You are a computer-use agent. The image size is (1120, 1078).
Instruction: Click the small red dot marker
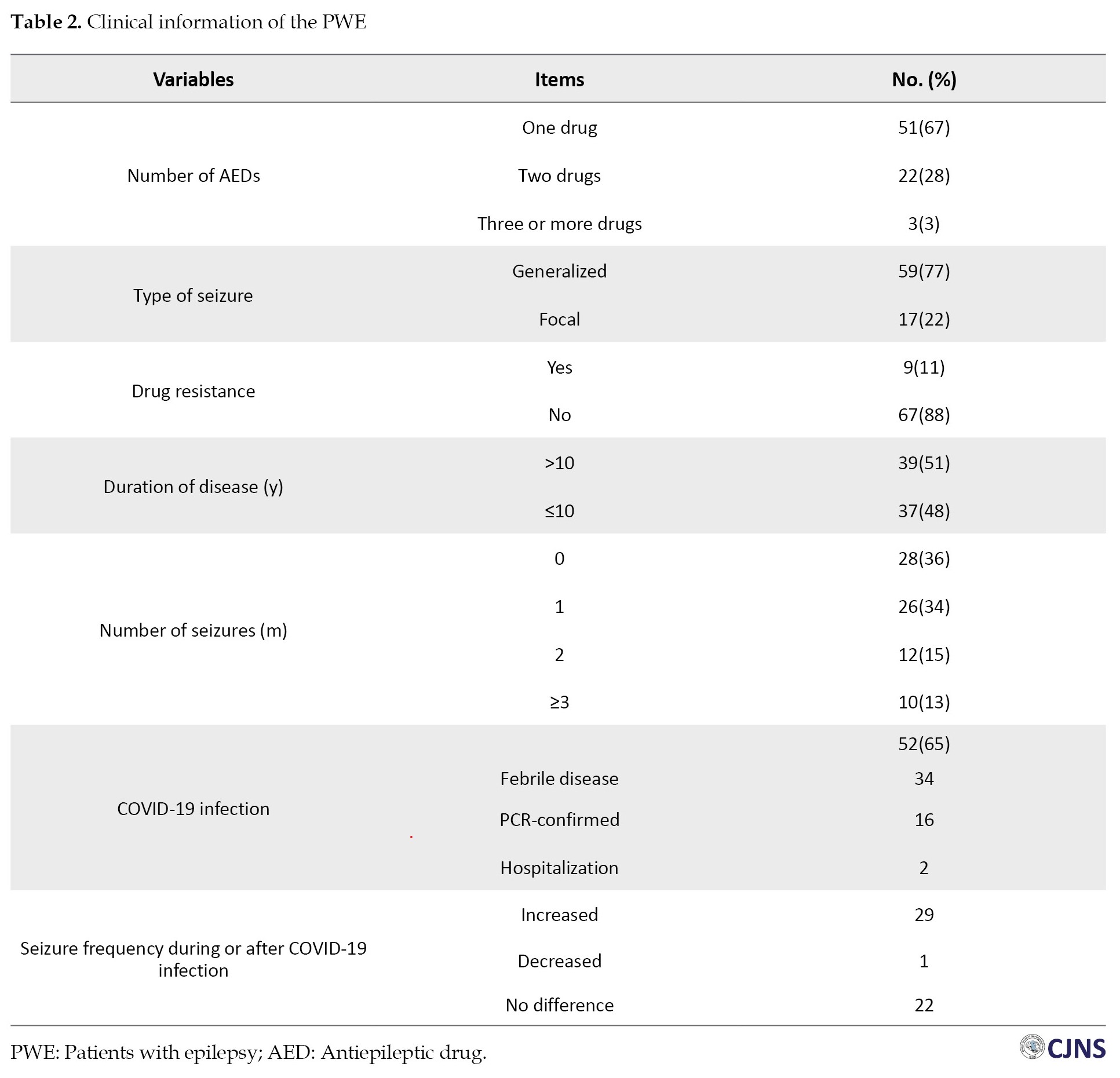[411, 837]
